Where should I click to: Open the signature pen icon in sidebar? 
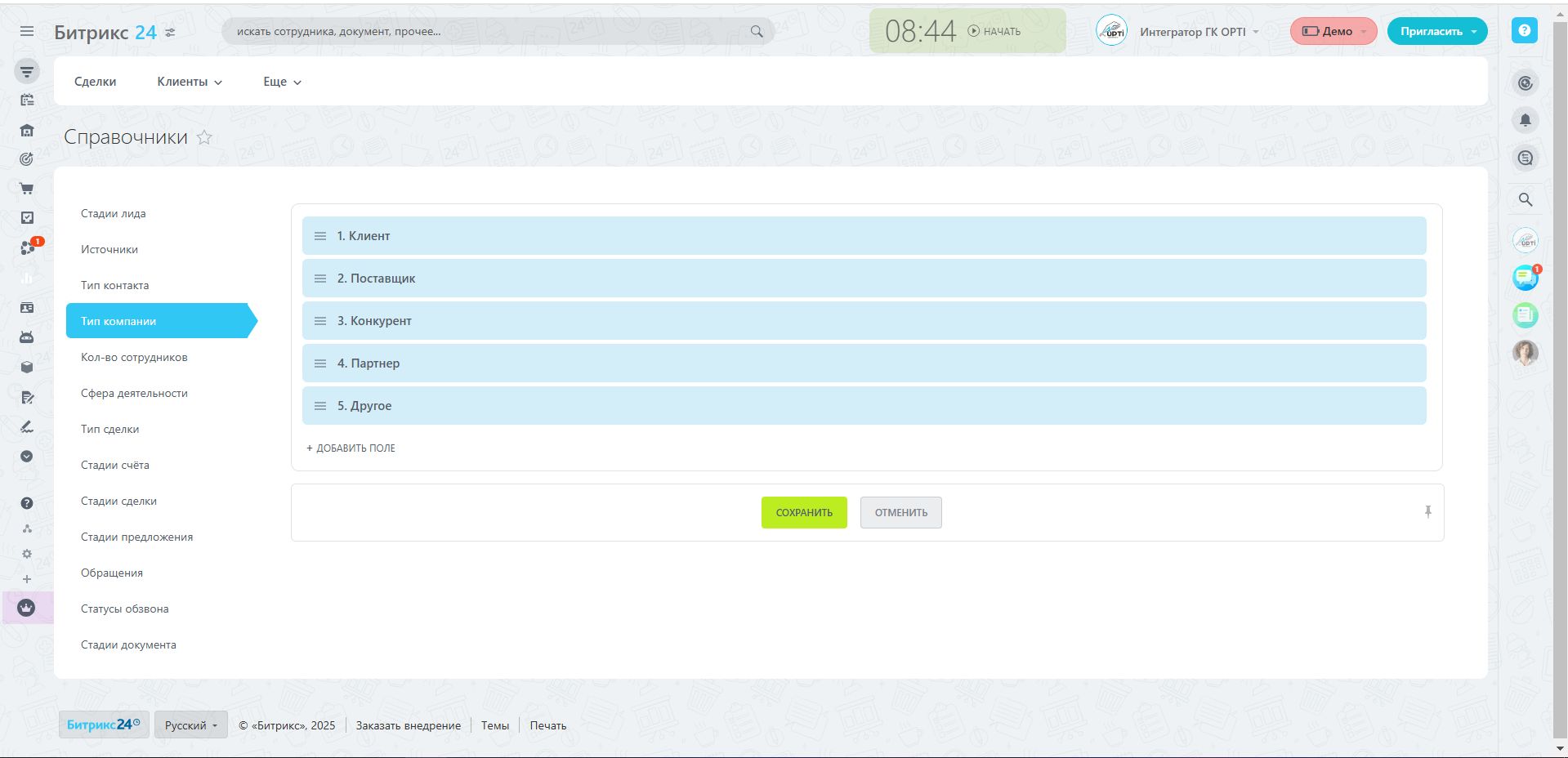(x=27, y=427)
